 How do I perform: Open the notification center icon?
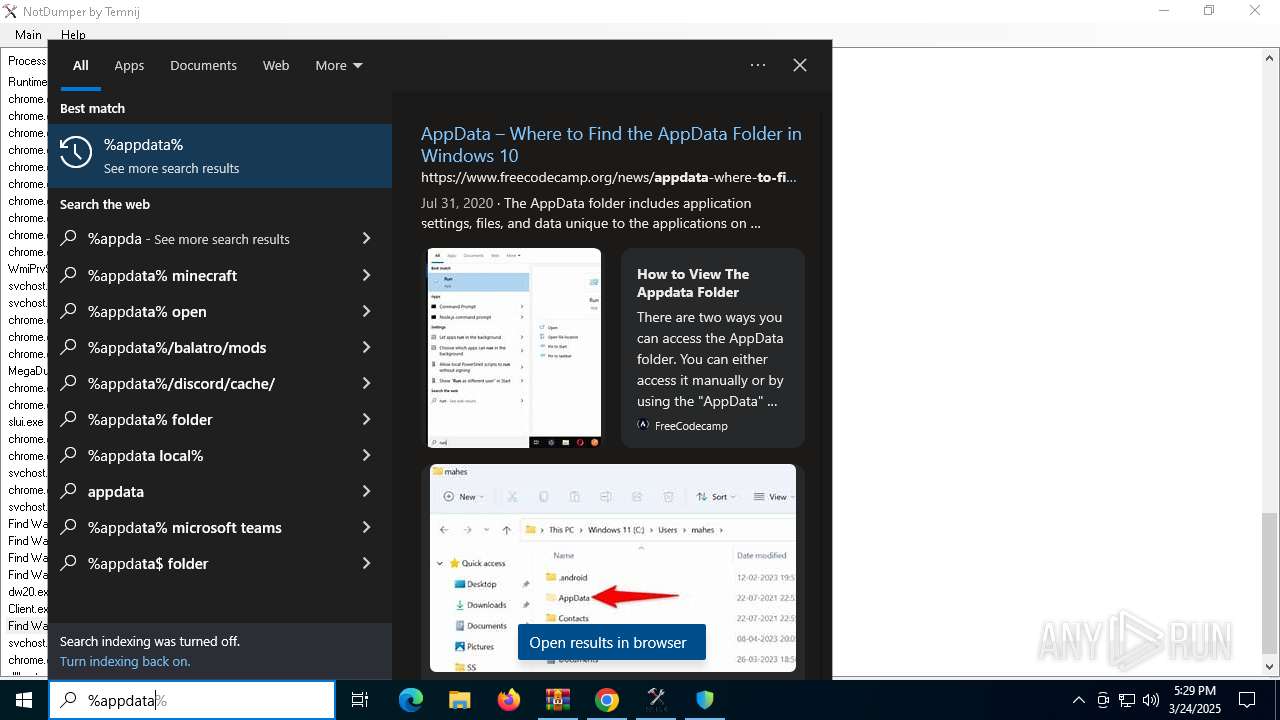tap(1247, 700)
